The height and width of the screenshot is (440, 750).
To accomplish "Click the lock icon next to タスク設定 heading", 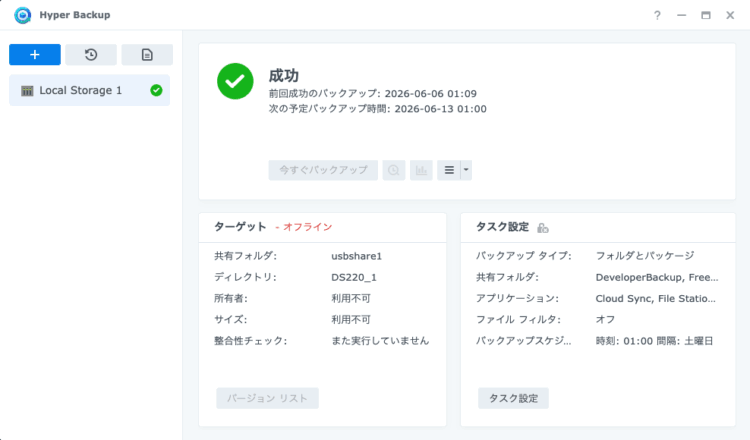I will coord(542,228).
